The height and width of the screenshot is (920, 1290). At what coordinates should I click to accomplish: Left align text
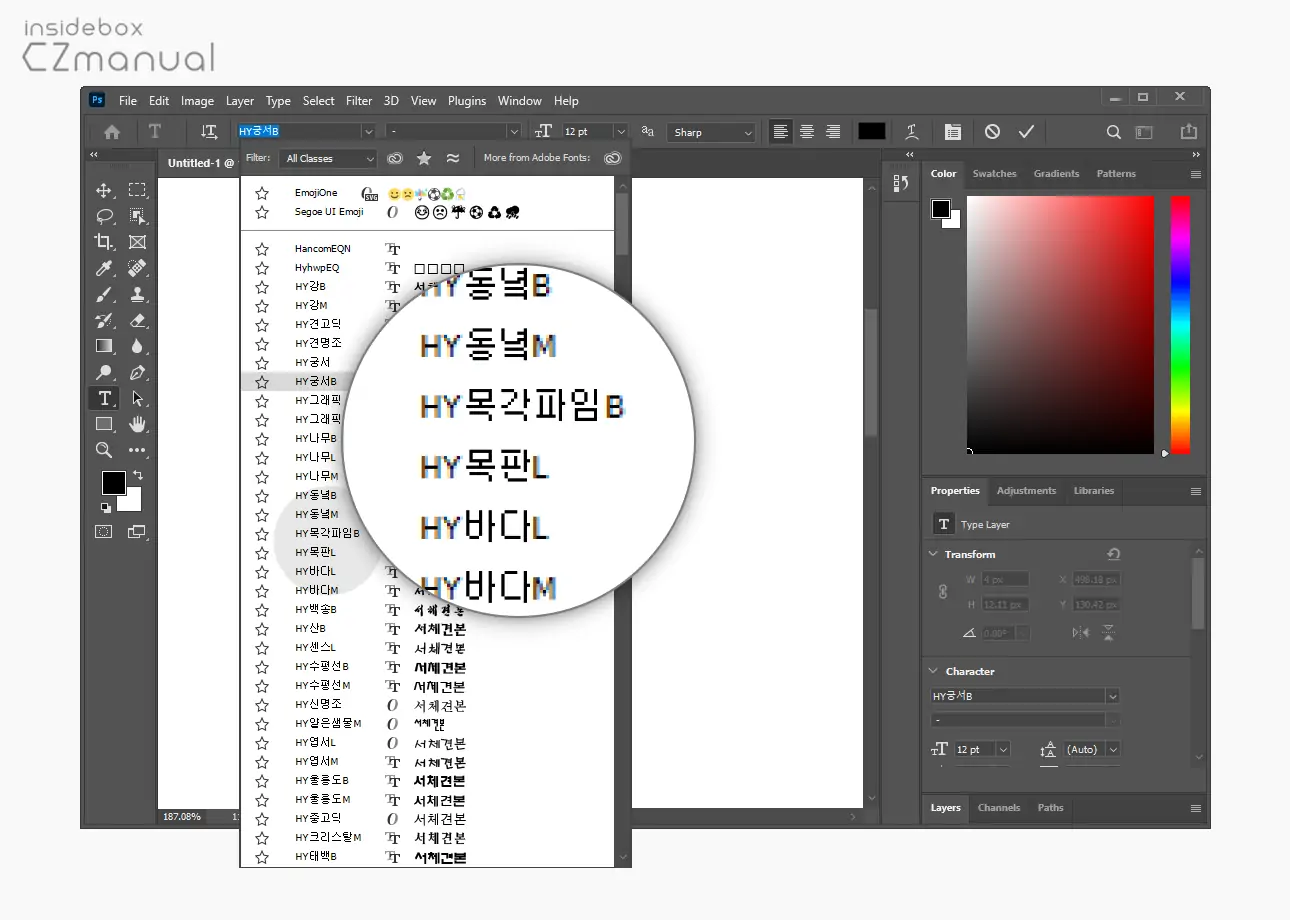[x=781, y=132]
